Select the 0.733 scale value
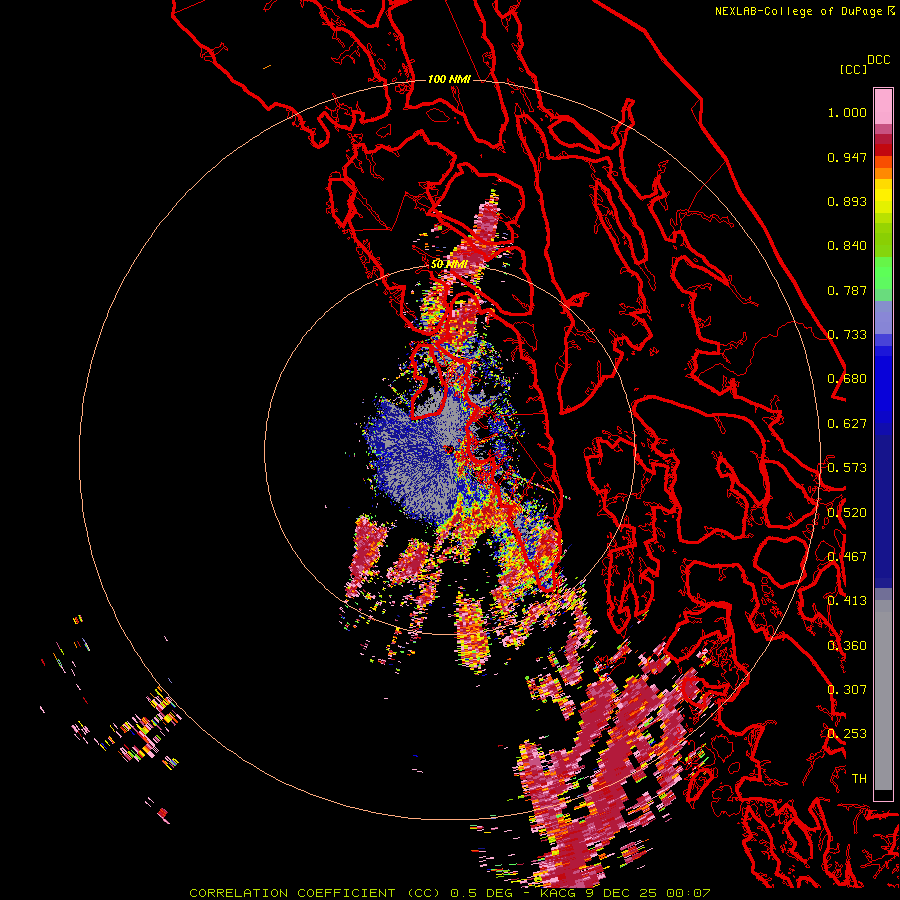 point(847,335)
